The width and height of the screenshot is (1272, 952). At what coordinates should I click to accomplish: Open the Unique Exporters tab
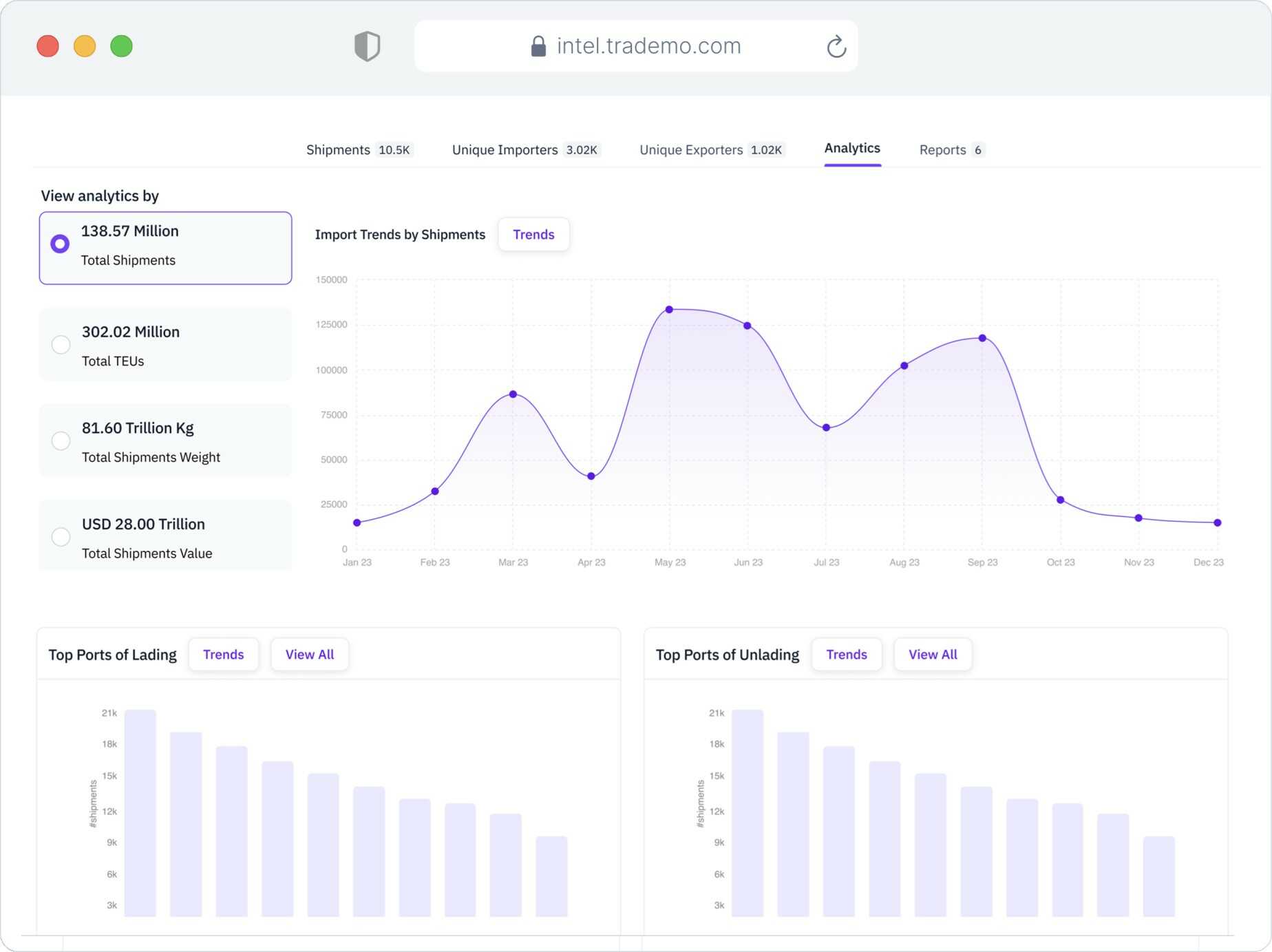pyautogui.click(x=691, y=149)
